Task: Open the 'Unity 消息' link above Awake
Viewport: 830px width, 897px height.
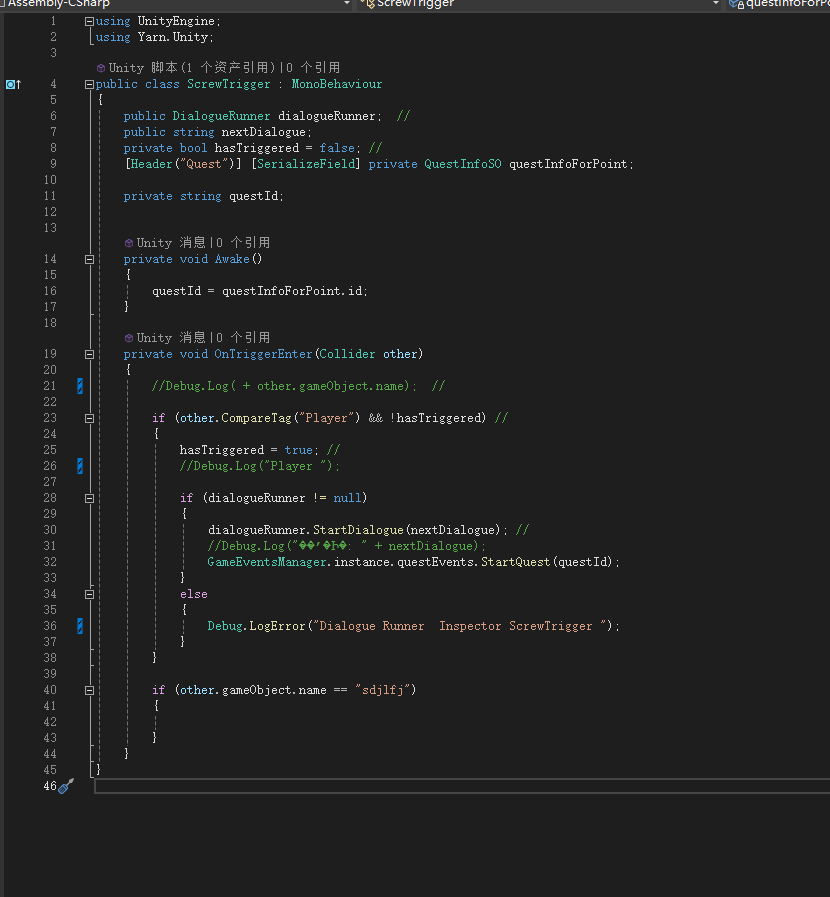Action: [171, 243]
